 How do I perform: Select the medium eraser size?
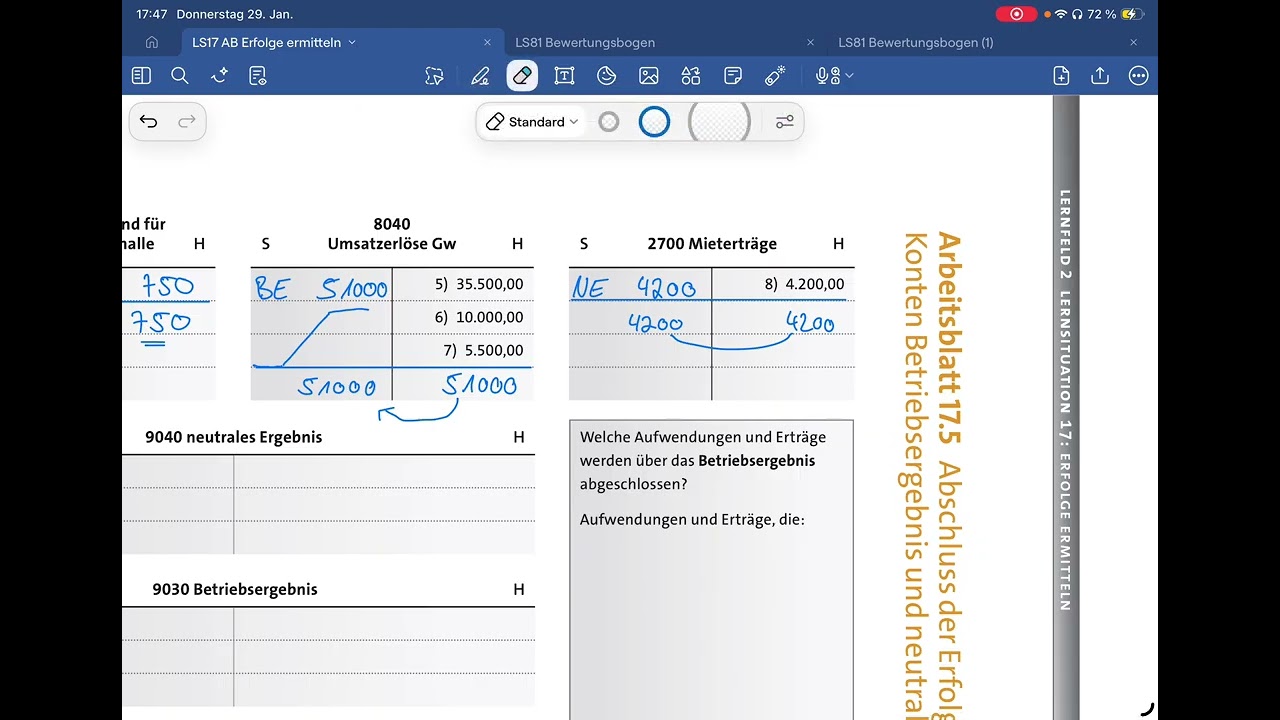click(x=654, y=122)
